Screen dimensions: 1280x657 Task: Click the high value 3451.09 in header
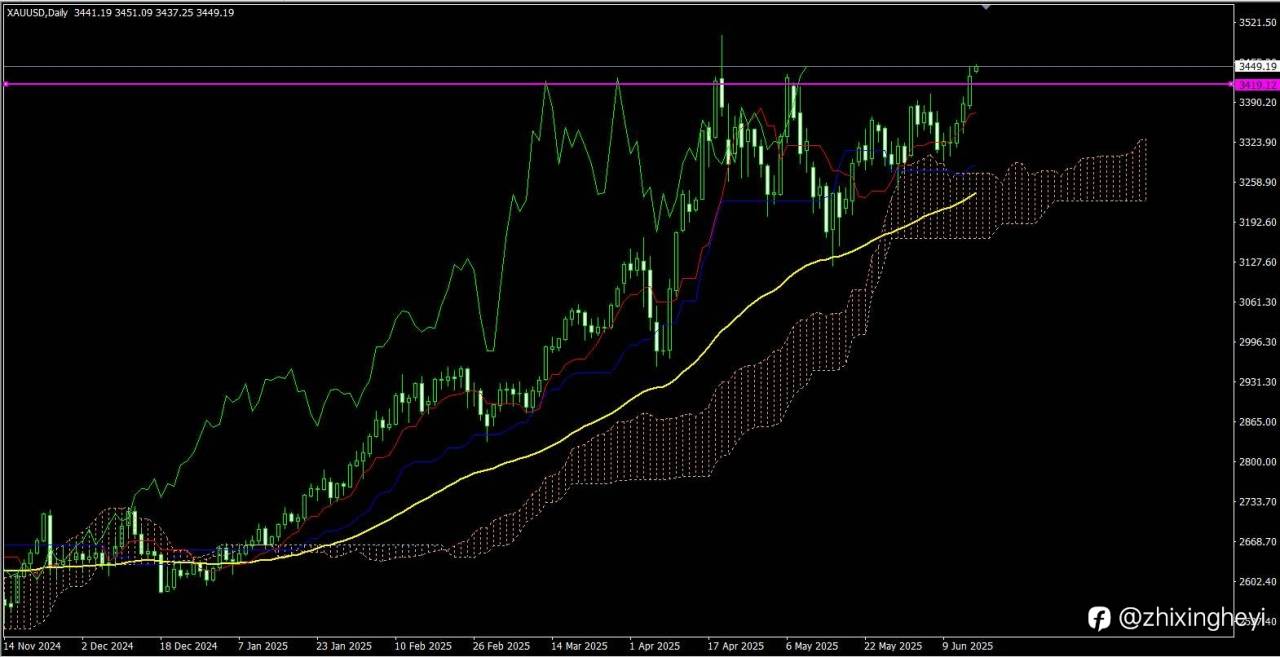click(134, 12)
